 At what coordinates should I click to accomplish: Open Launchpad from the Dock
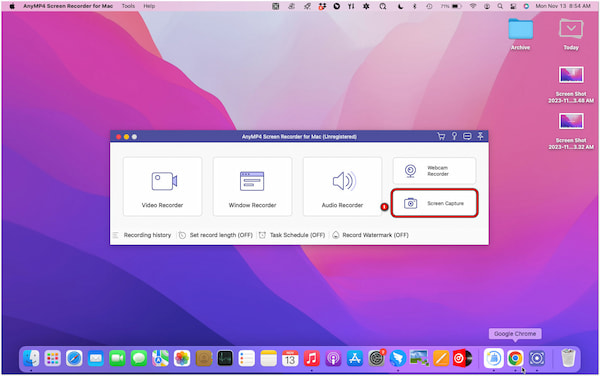52,358
